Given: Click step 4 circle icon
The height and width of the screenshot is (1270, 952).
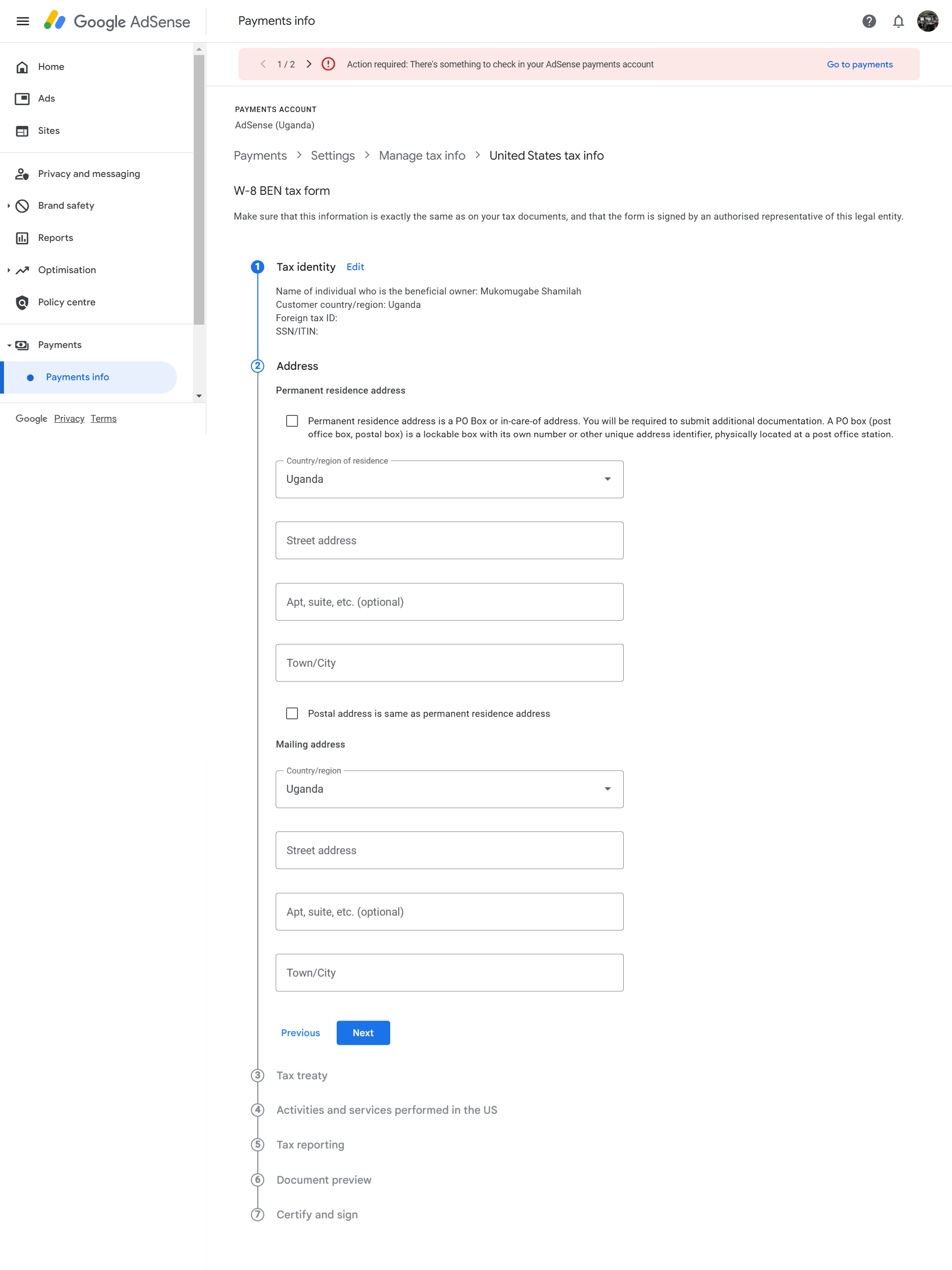Looking at the screenshot, I should point(257,1110).
